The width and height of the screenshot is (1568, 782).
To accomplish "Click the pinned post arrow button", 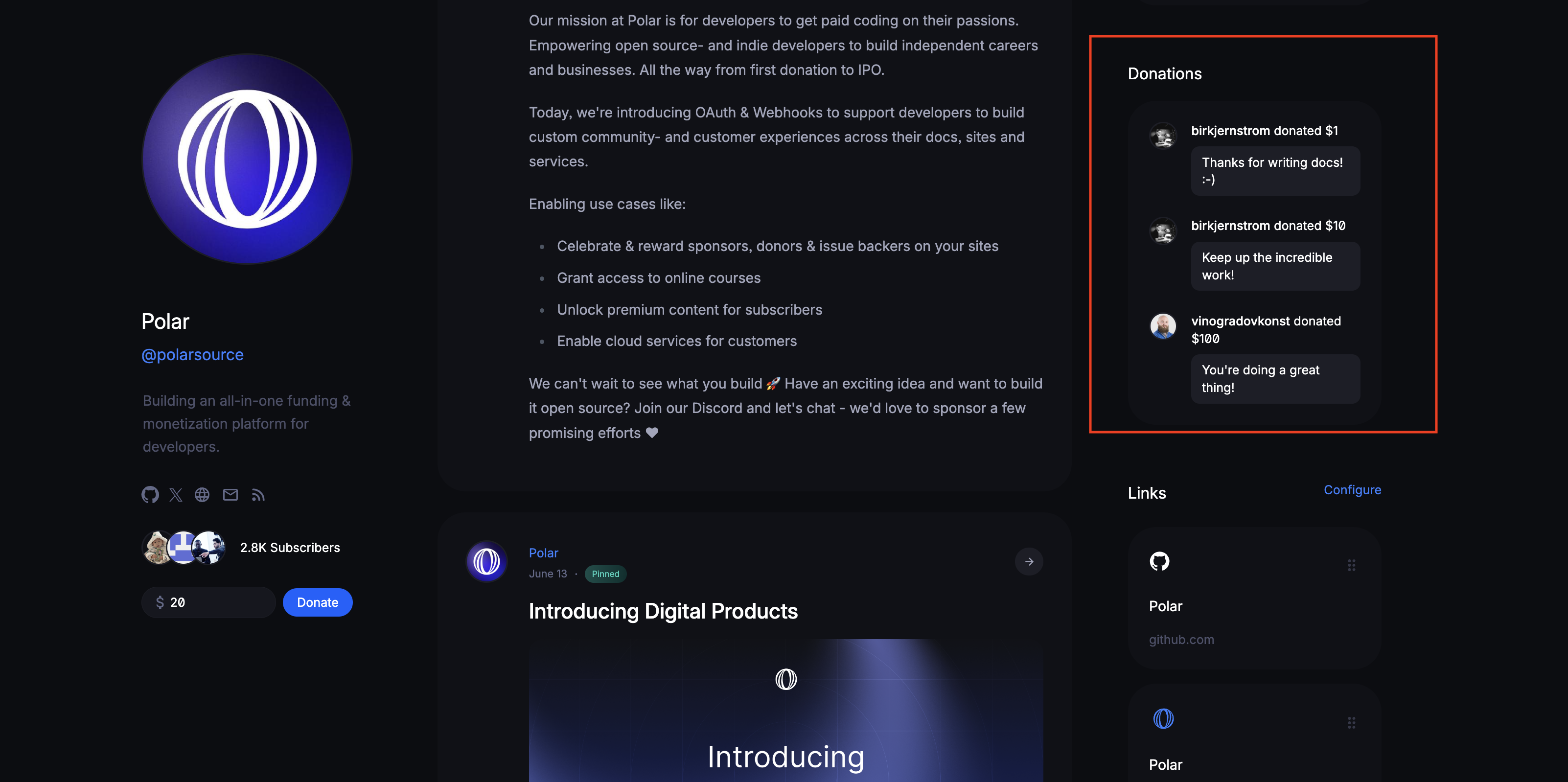I will [1029, 561].
